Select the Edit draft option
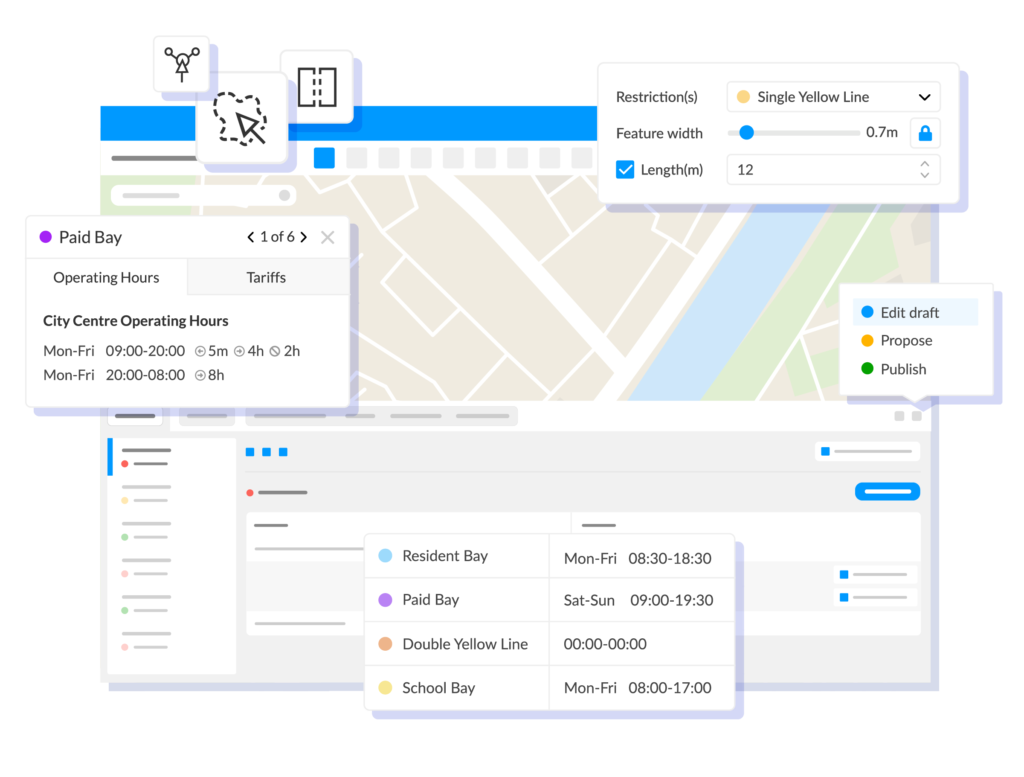The height and width of the screenshot is (777, 1024). (908, 313)
